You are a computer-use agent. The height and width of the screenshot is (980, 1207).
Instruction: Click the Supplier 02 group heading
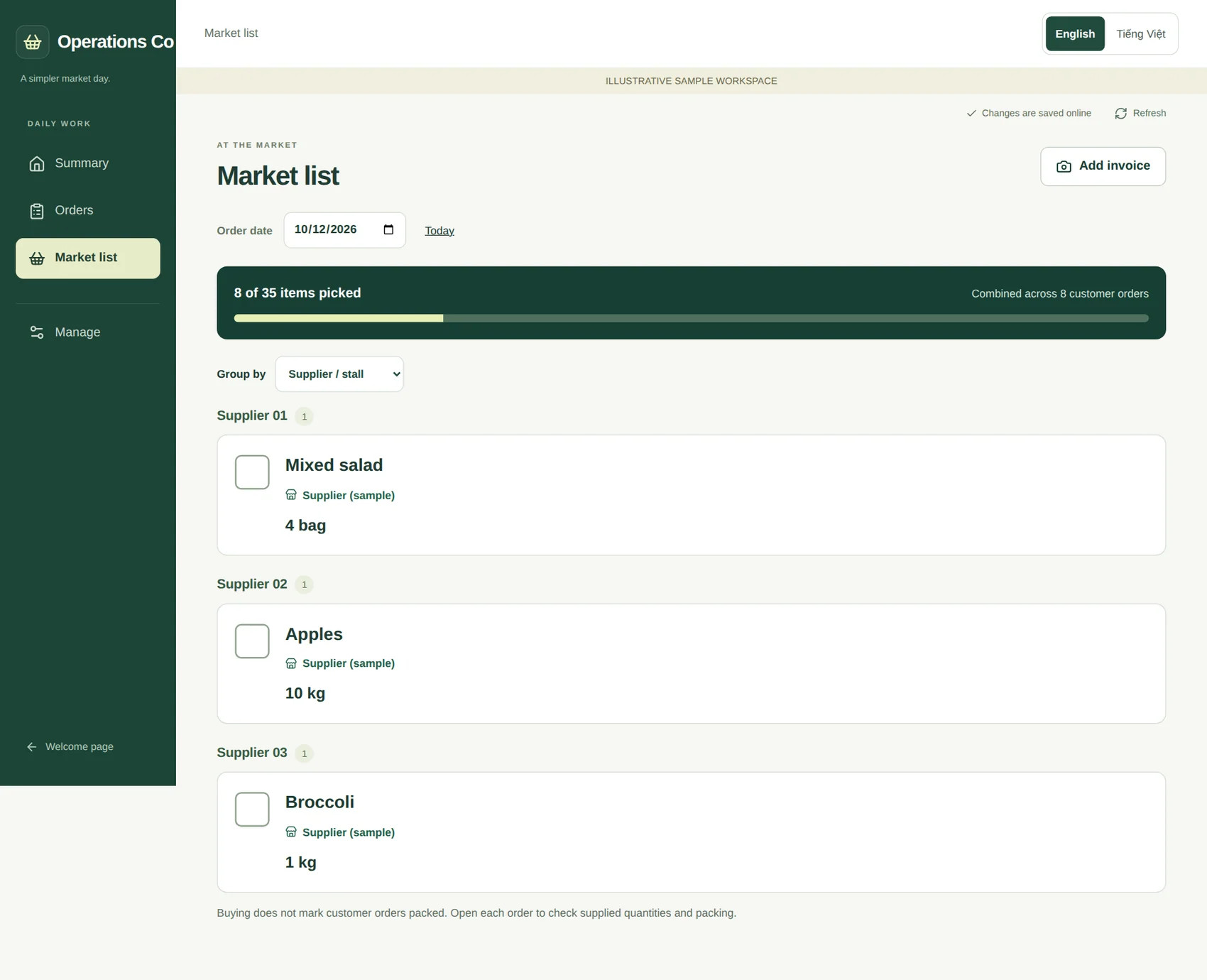point(252,584)
